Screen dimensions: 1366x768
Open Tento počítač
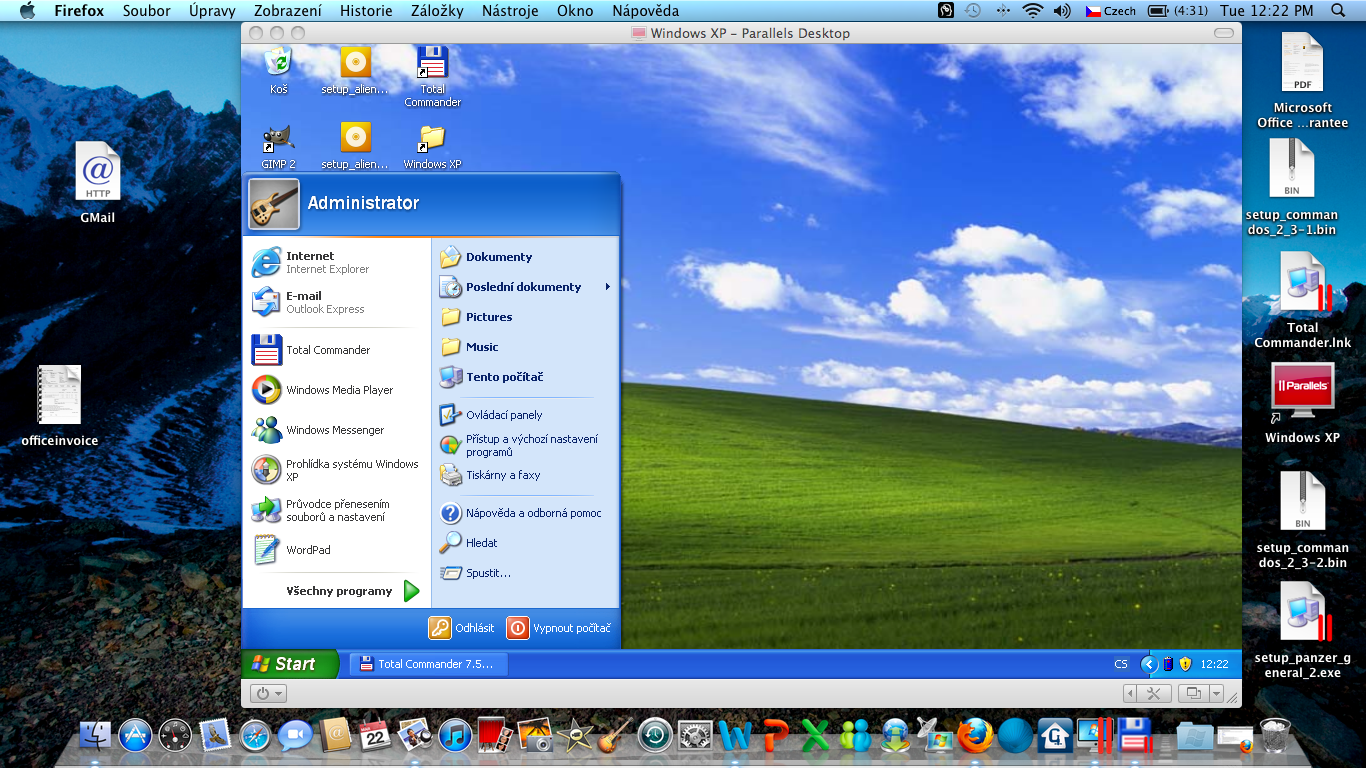(525, 377)
